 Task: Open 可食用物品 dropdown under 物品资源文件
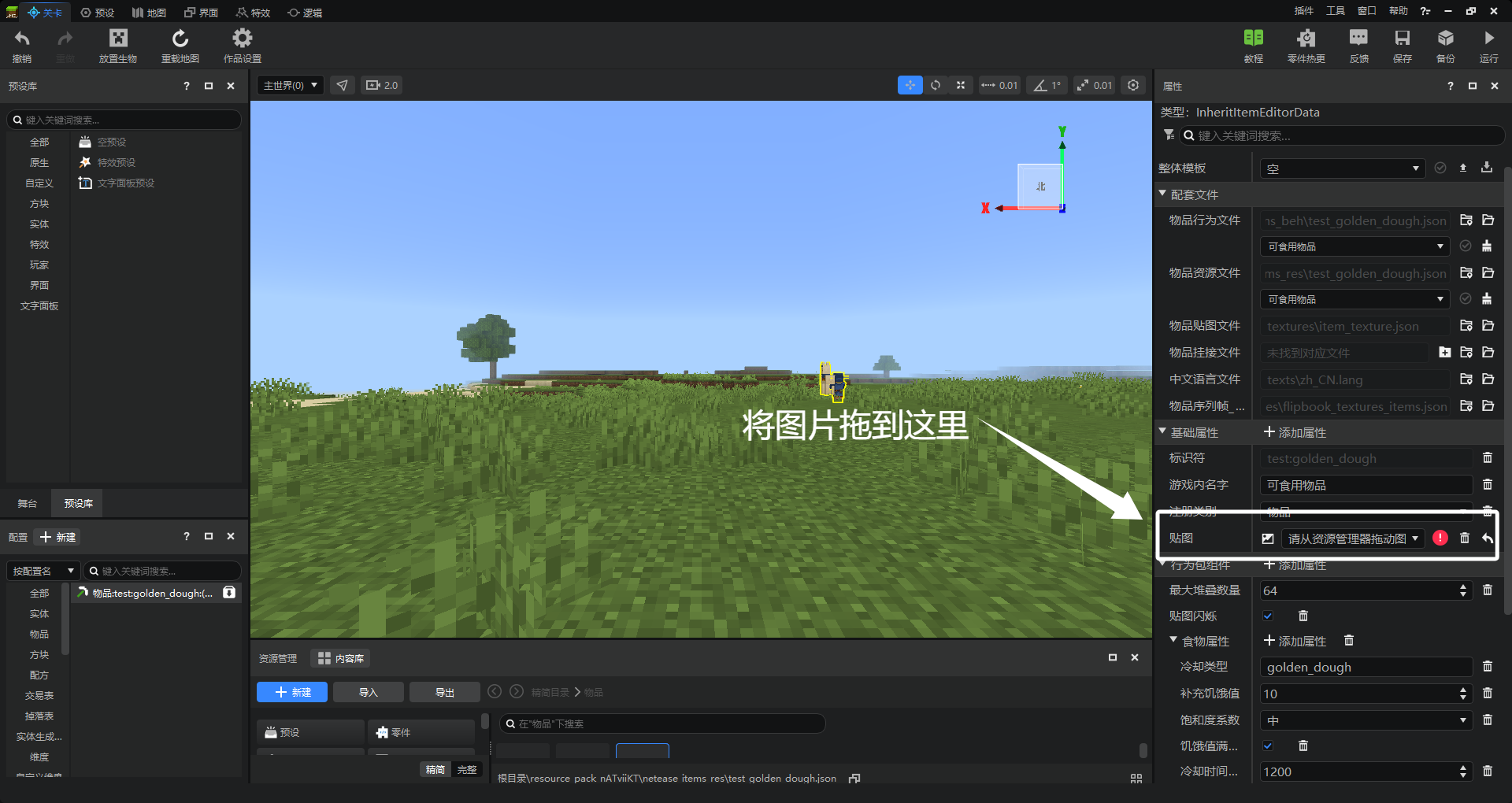click(x=1355, y=299)
